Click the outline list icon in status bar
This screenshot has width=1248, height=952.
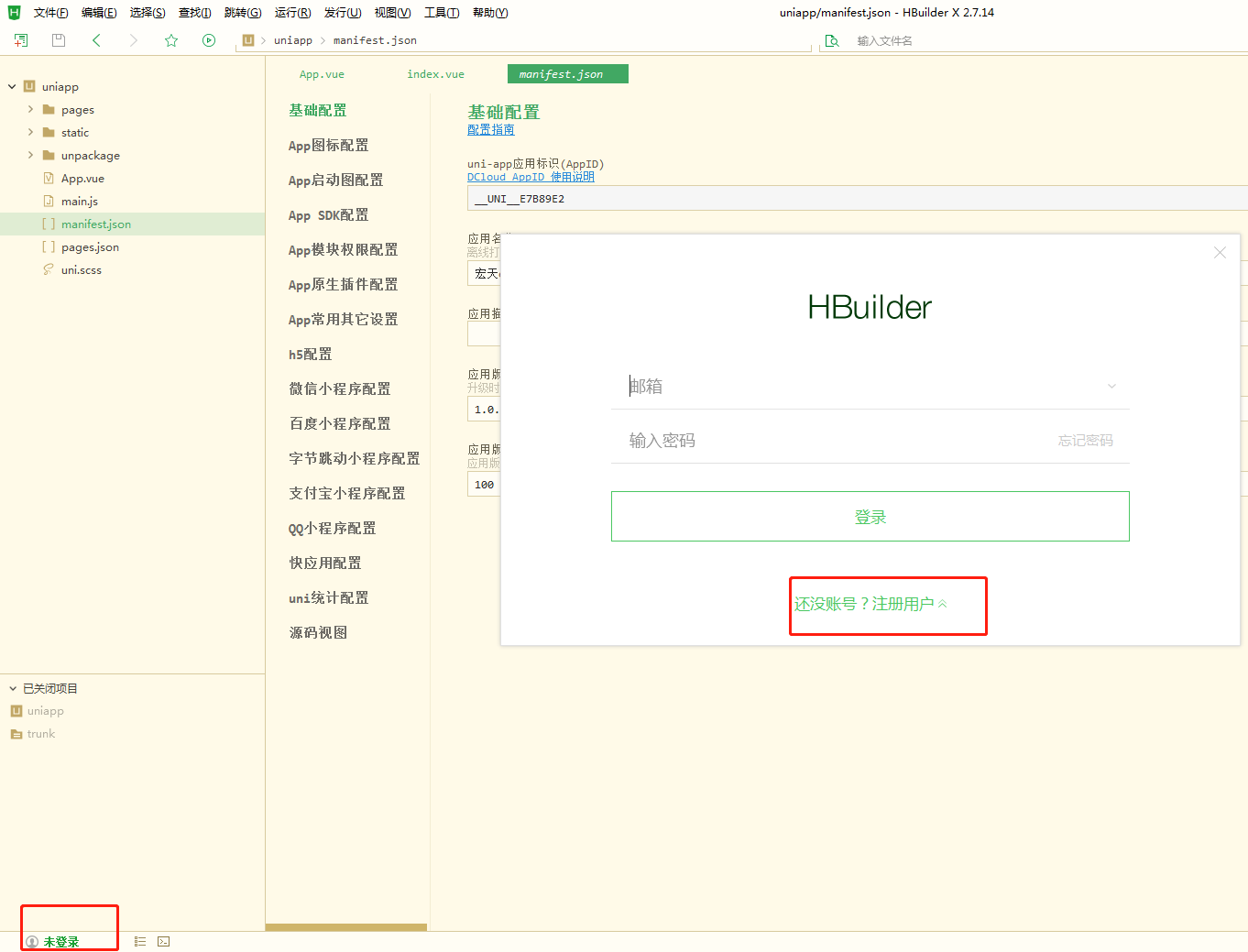pos(140,941)
